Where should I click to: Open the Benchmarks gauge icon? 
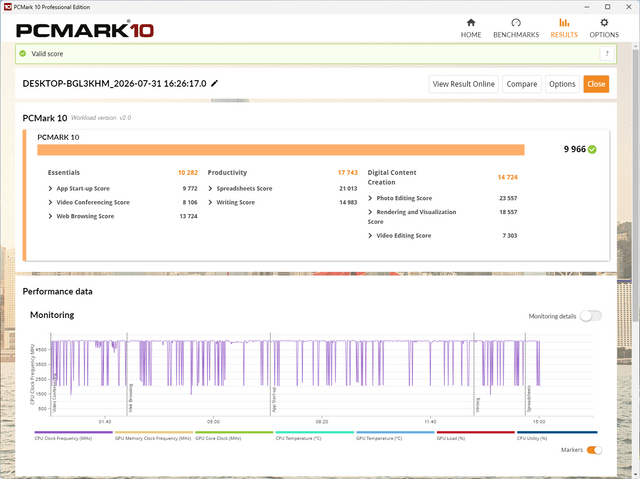pos(516,22)
